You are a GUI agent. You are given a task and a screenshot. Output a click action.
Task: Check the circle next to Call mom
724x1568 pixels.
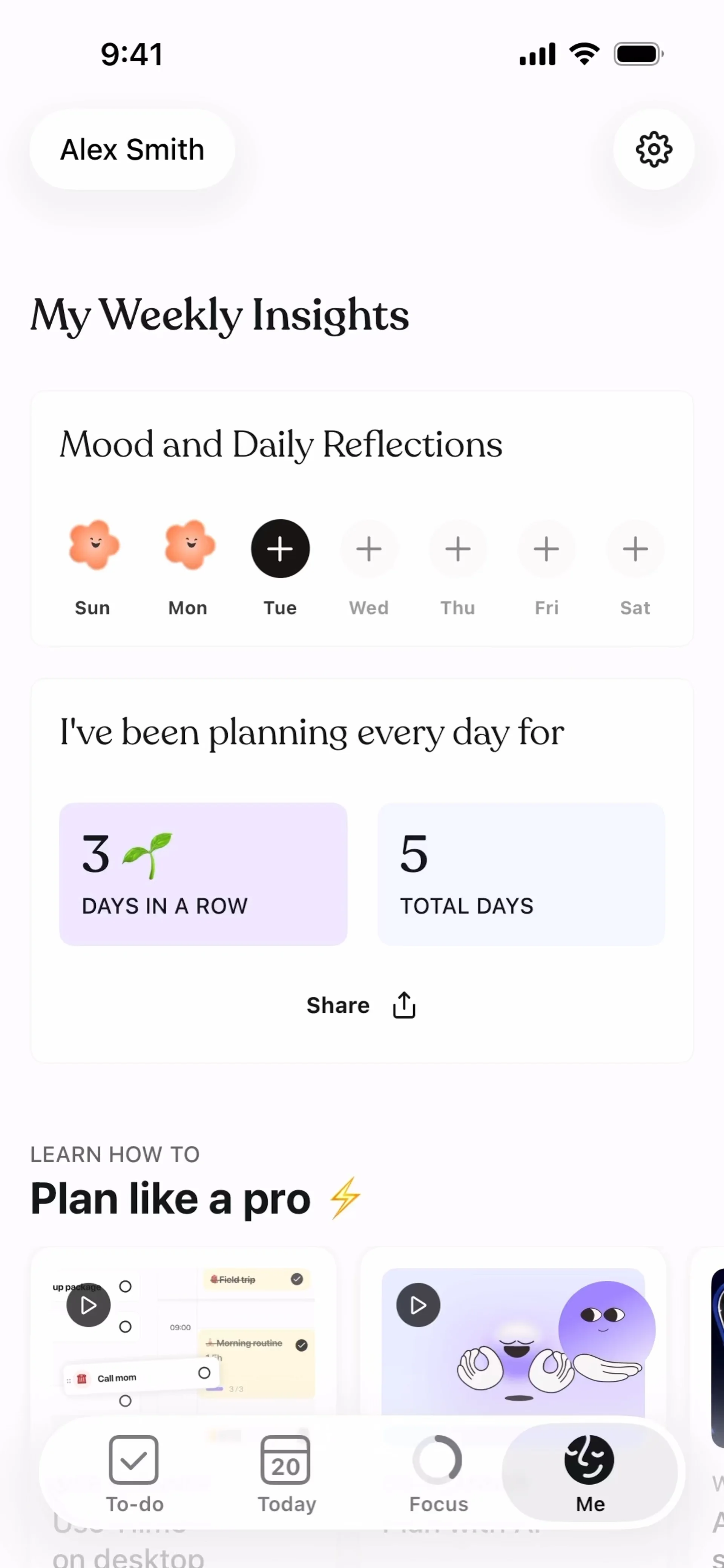click(x=204, y=1373)
